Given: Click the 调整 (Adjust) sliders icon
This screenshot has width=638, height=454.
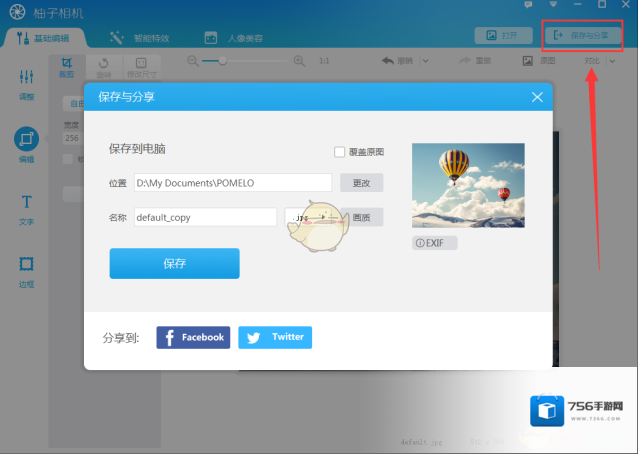Looking at the screenshot, I should click(26, 78).
